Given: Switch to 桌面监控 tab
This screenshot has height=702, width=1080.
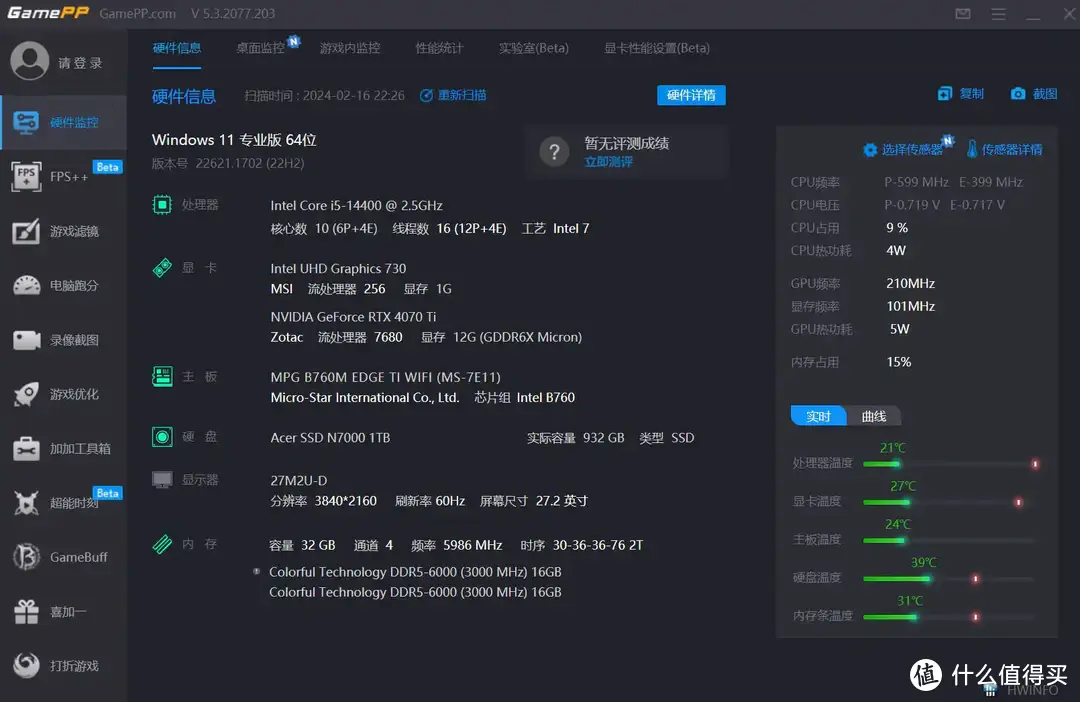Looking at the screenshot, I should (260, 48).
